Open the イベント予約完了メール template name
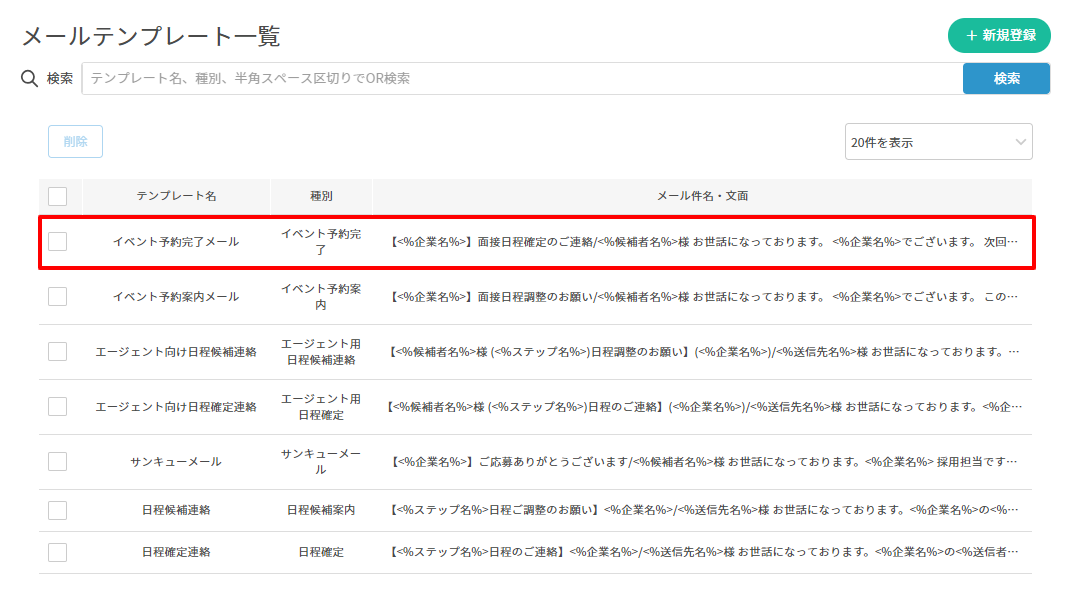Viewport: 1072px width, 591px height. pos(176,241)
